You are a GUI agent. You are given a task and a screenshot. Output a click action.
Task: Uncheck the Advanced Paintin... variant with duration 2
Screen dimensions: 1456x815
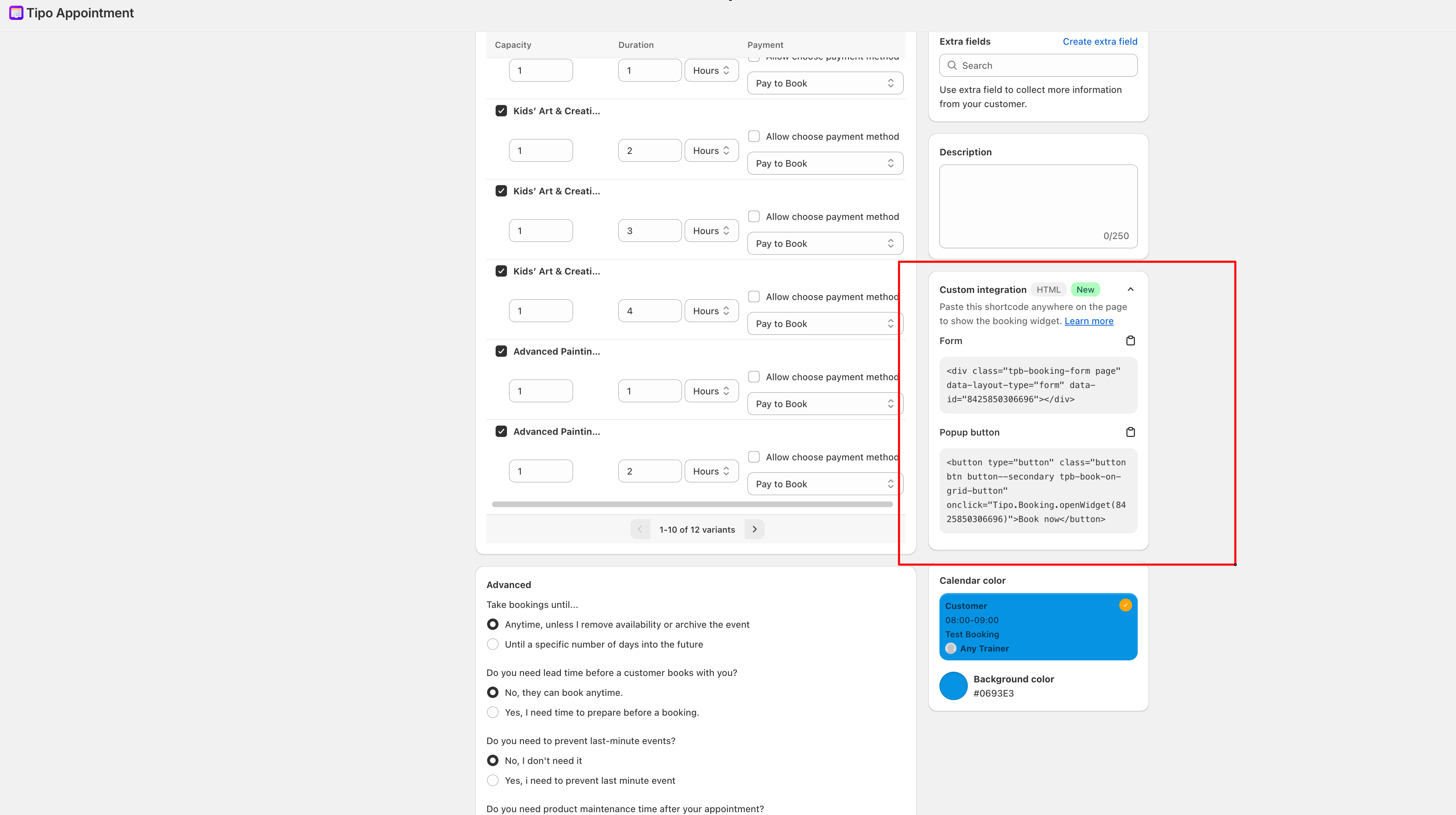pos(501,432)
